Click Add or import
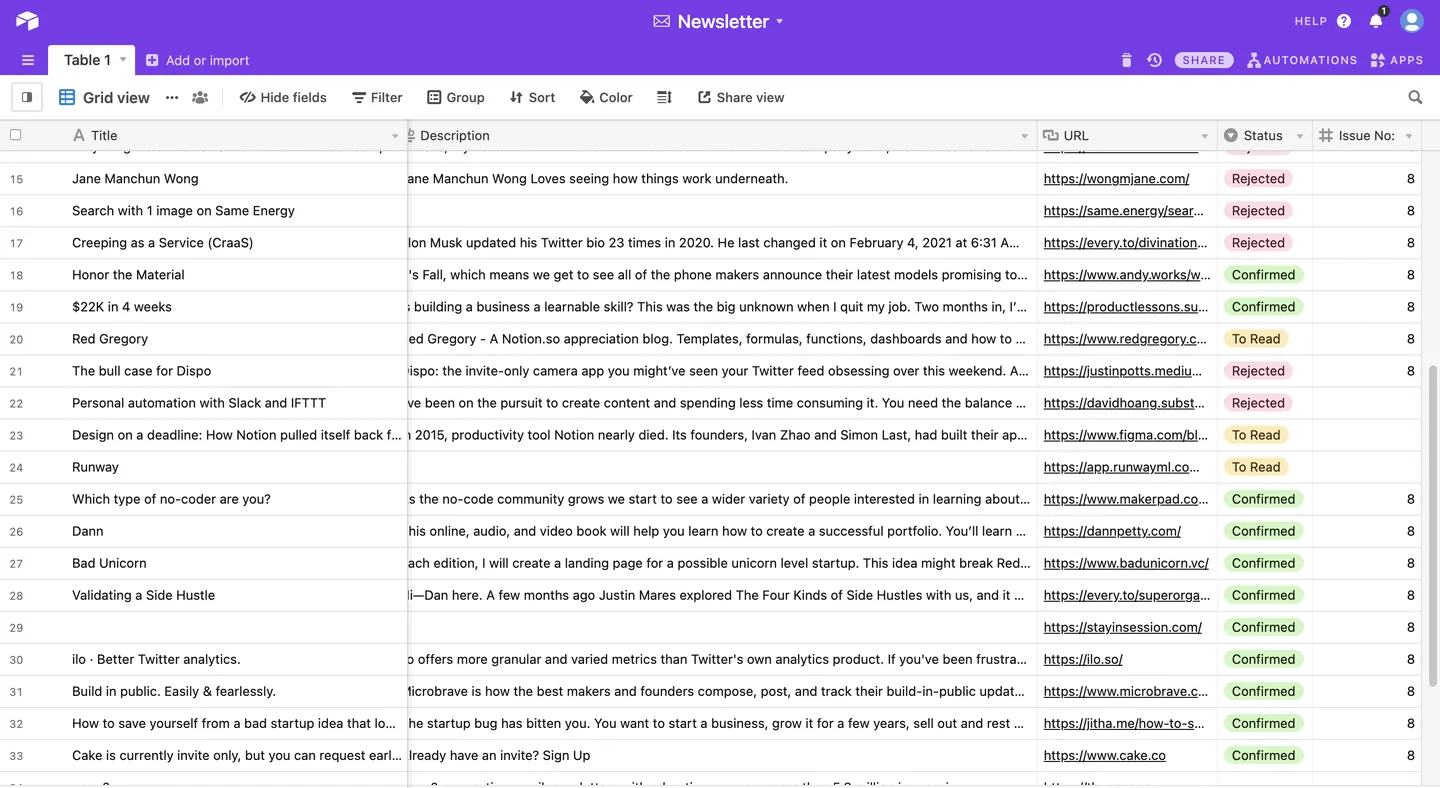 coord(198,60)
